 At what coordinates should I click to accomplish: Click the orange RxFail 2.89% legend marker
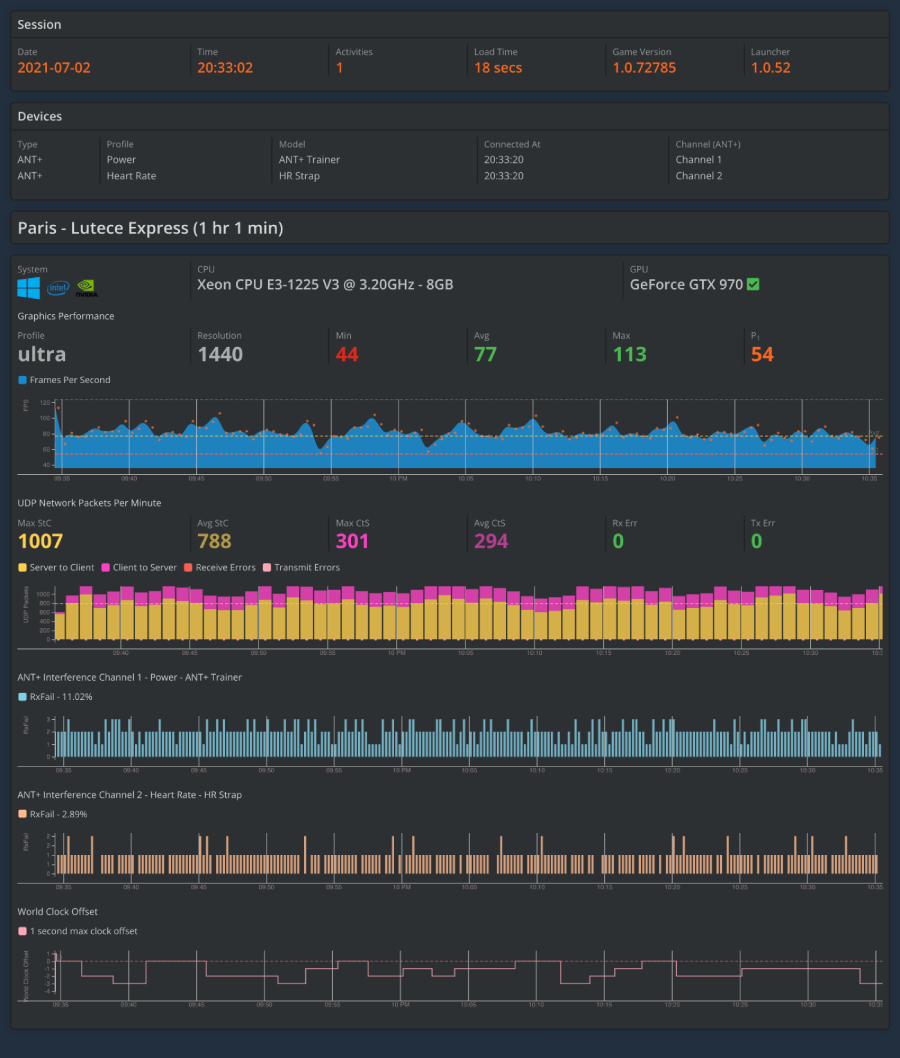click(x=22, y=814)
